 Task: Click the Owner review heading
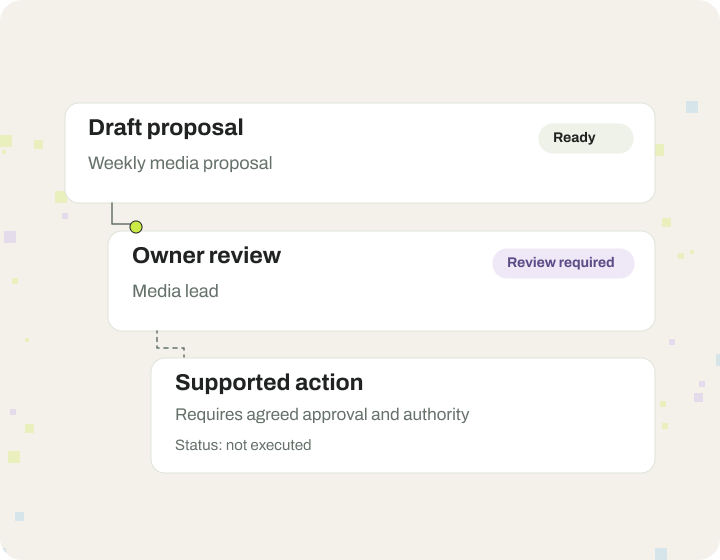click(x=207, y=255)
